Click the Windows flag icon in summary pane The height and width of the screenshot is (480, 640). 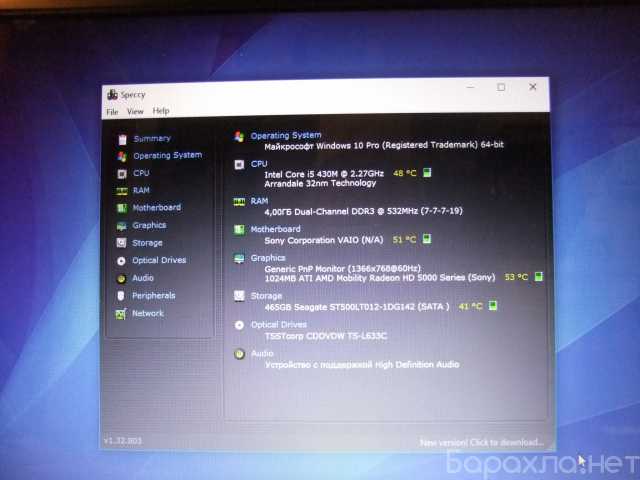(239, 137)
